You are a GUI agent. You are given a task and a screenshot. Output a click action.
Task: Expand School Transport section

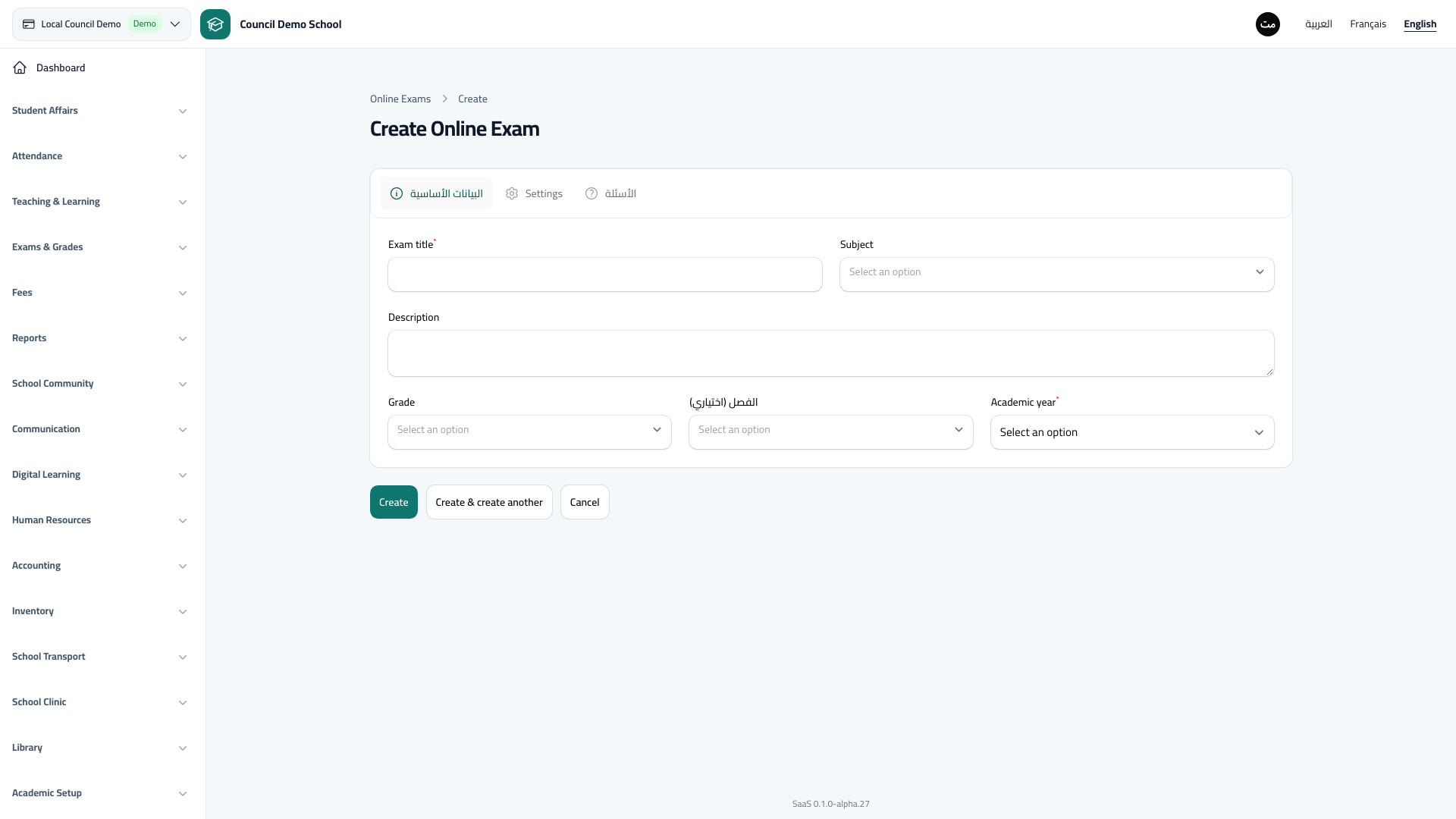point(99,657)
